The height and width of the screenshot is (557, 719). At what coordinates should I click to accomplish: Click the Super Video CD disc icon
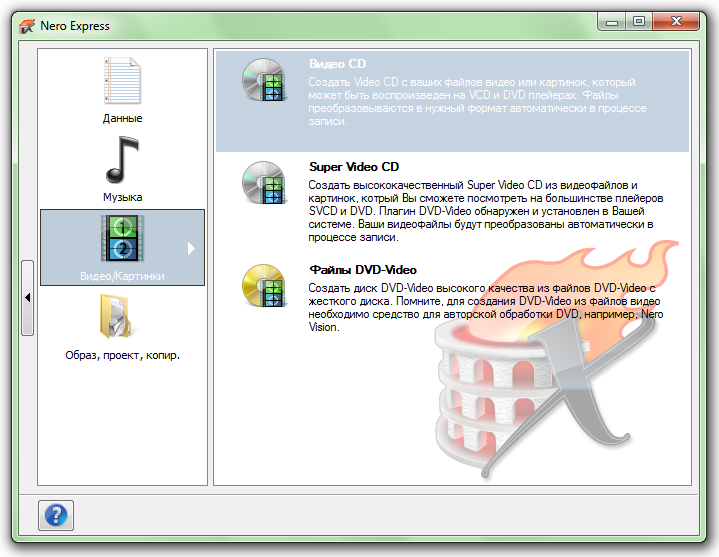tap(264, 182)
